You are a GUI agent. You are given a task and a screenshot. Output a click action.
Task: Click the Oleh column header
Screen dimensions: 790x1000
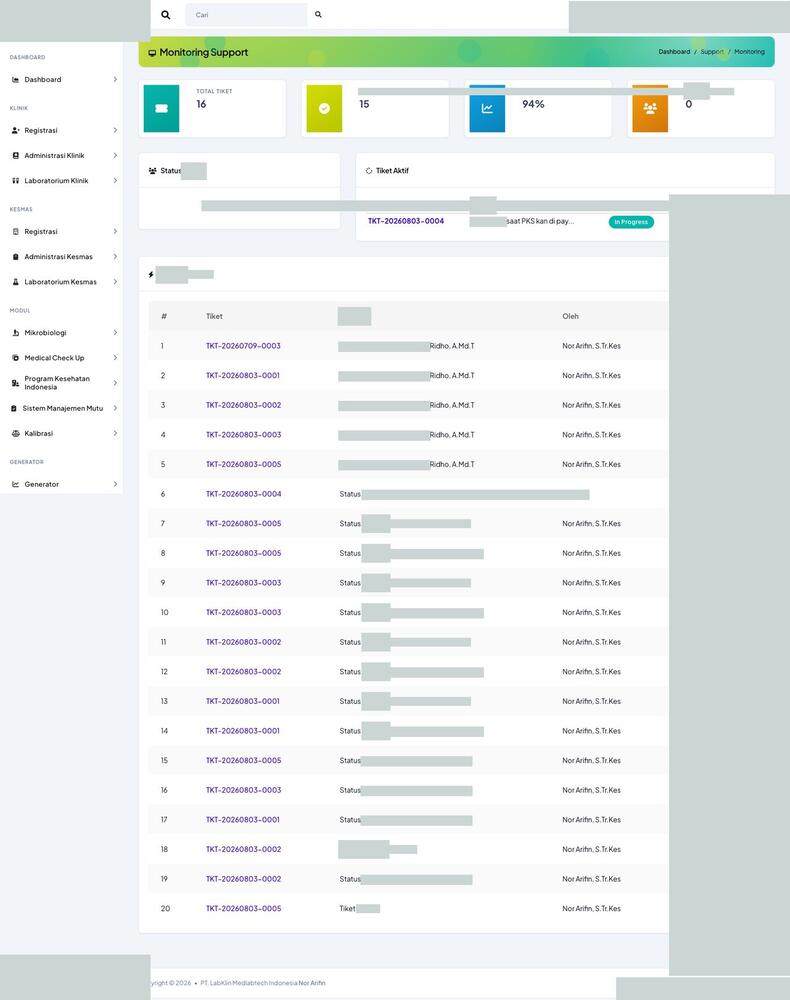[x=570, y=316]
